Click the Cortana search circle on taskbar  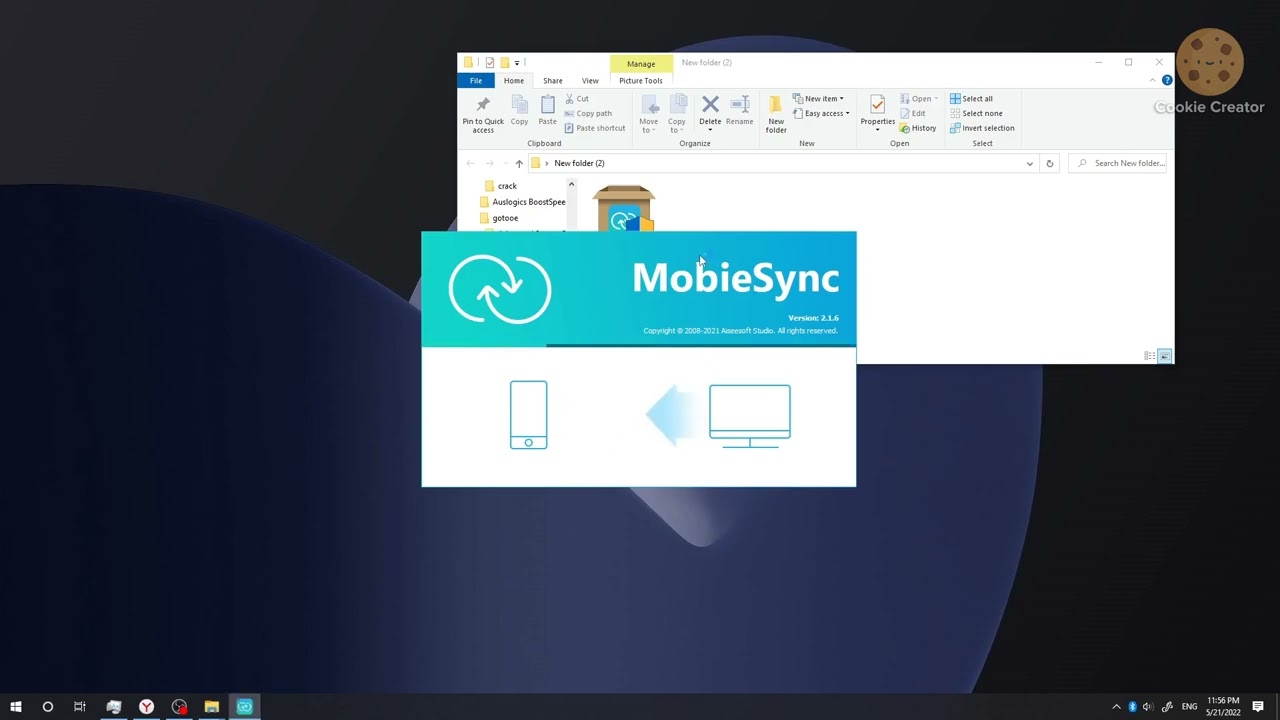47,707
